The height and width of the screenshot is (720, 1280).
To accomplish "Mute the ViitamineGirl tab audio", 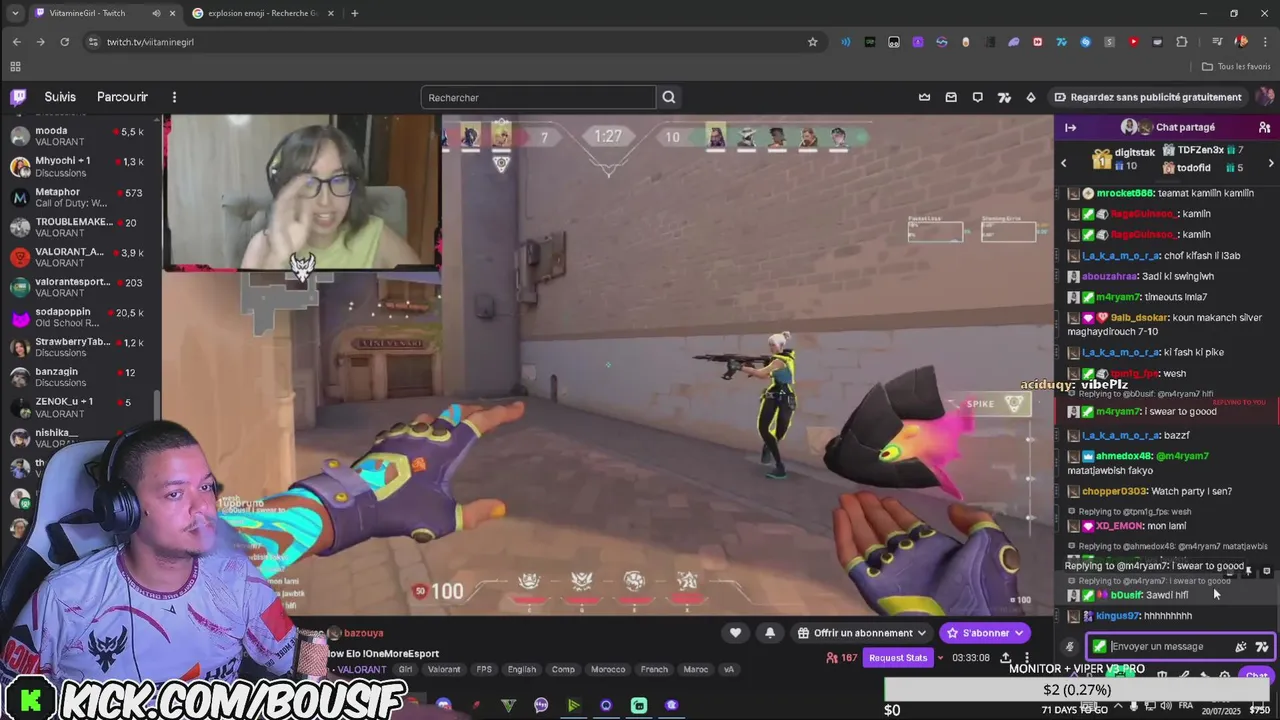I will tap(156, 13).
